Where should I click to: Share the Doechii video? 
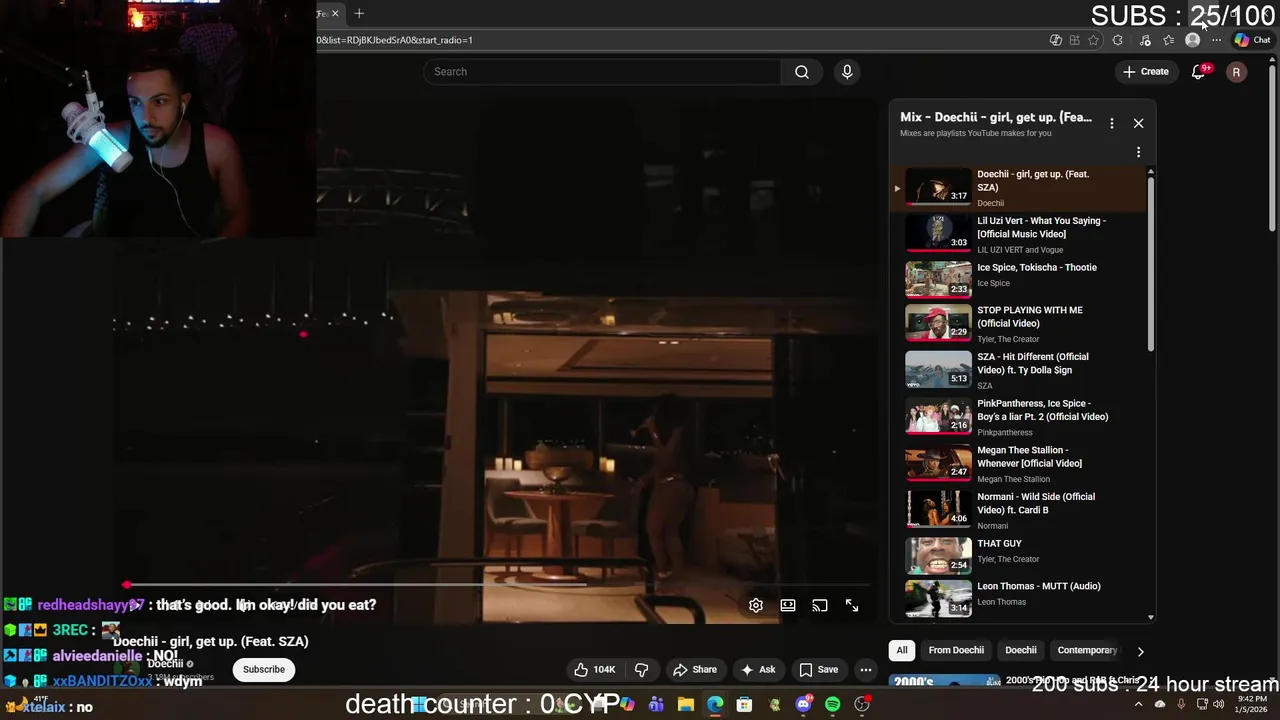(694, 669)
